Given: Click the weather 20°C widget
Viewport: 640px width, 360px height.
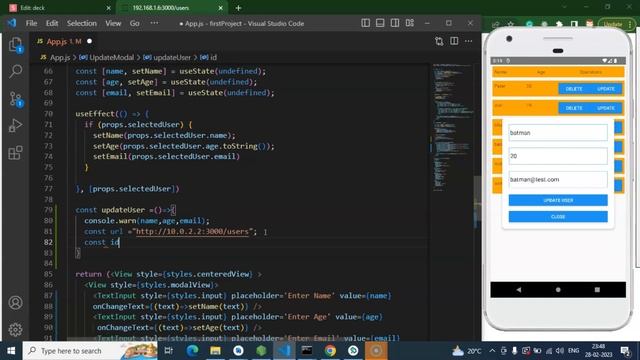Looking at the screenshot, I should [467, 351].
